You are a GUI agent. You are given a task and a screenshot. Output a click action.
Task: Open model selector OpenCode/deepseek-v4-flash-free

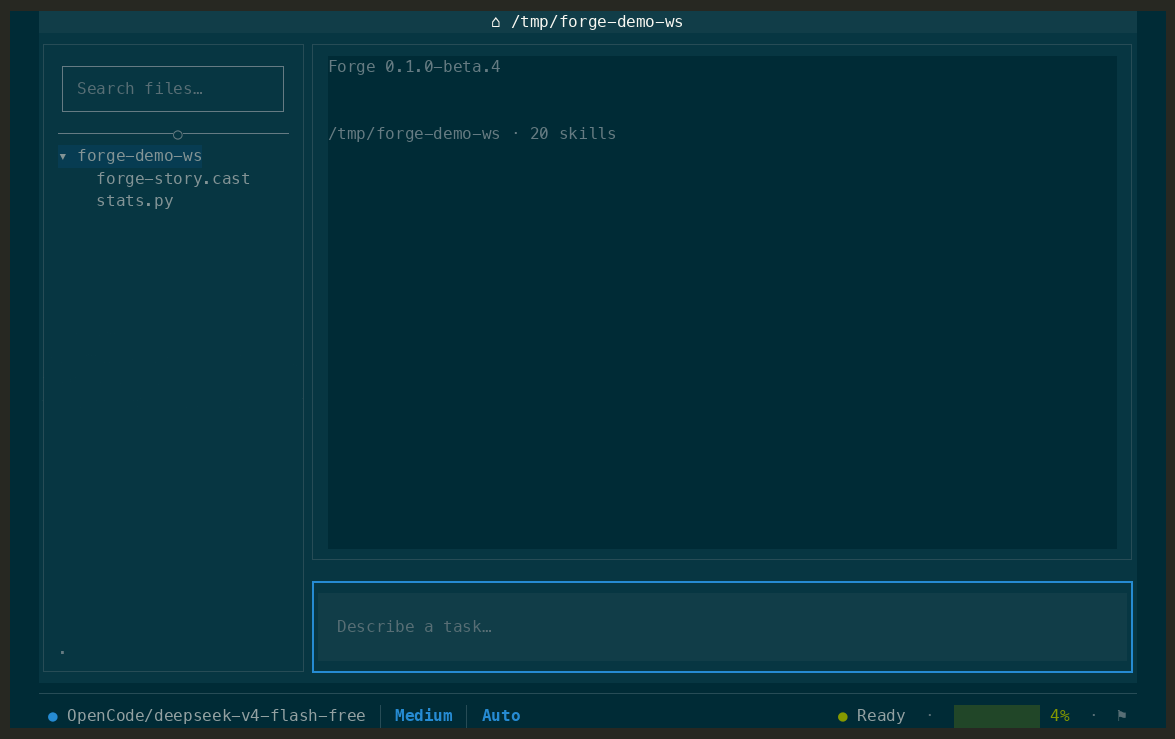point(216,716)
